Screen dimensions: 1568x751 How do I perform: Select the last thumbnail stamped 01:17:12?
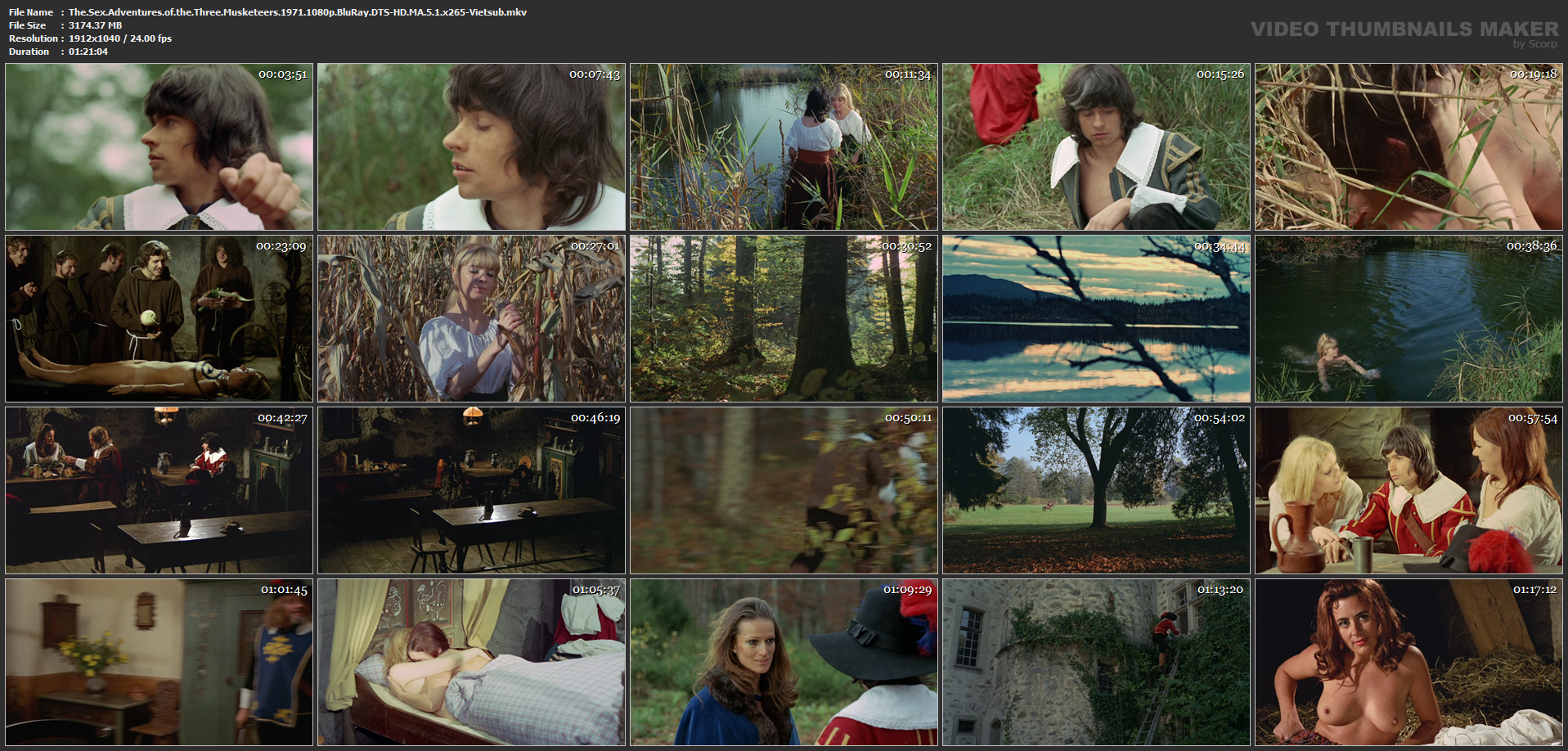pos(1409,663)
